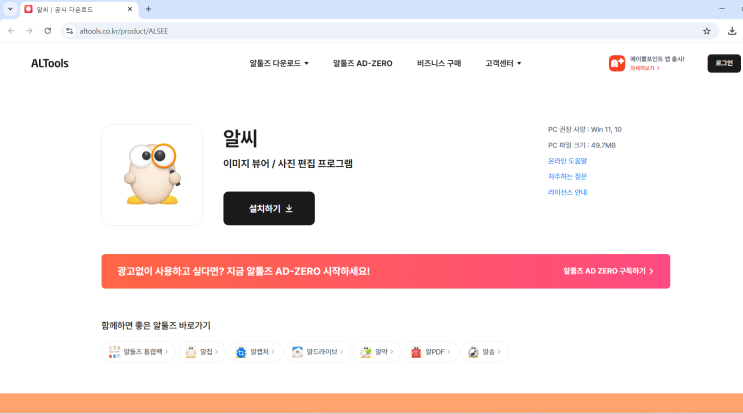743x414 pixels.
Task: Click the ALTools logo
Action: pos(50,63)
